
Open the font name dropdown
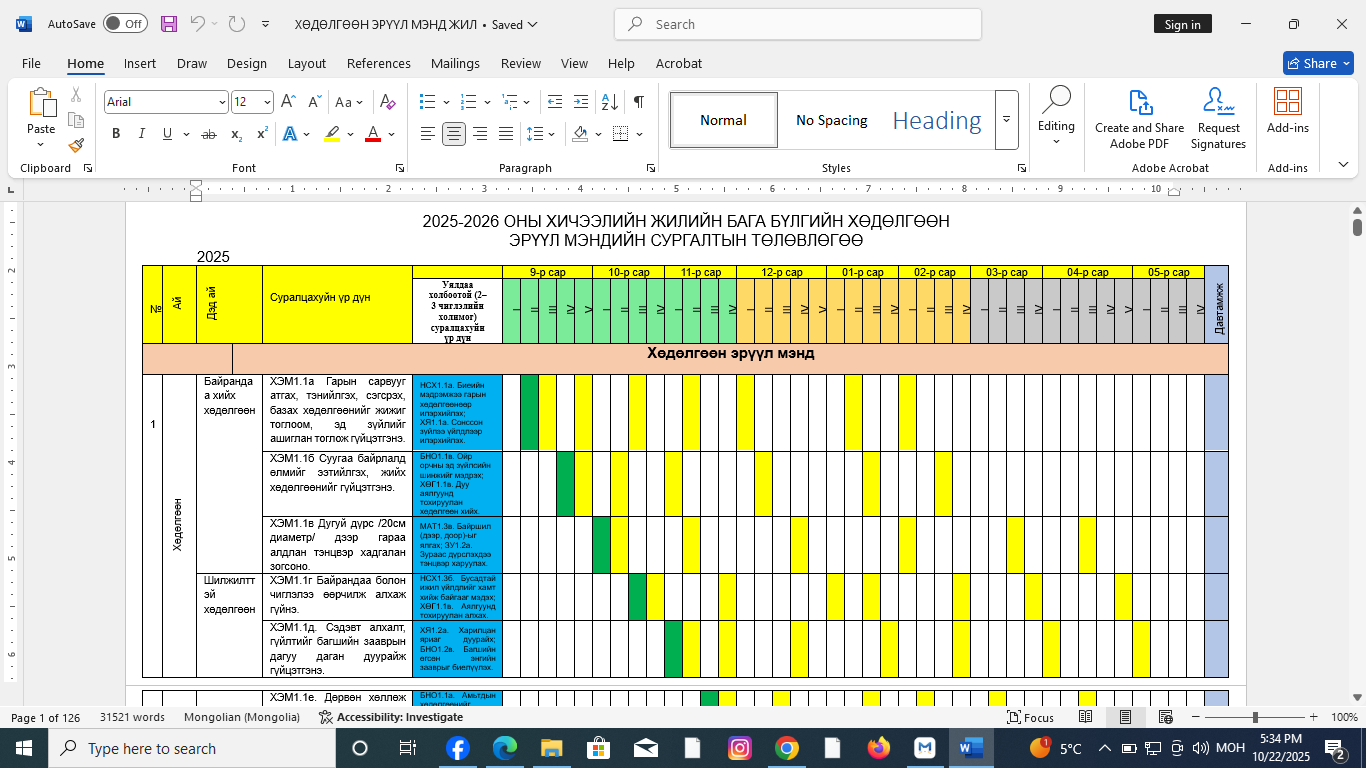tap(222, 102)
